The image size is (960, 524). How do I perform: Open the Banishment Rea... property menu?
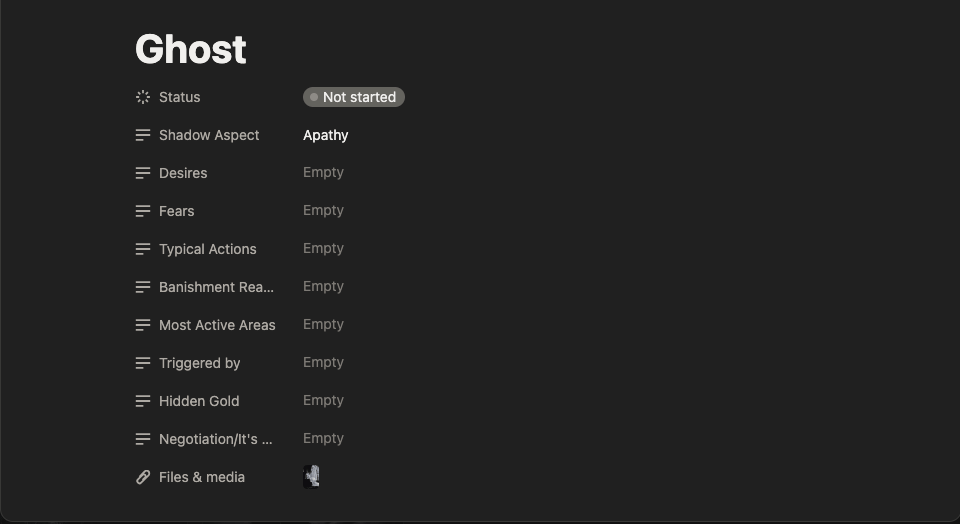coord(216,287)
